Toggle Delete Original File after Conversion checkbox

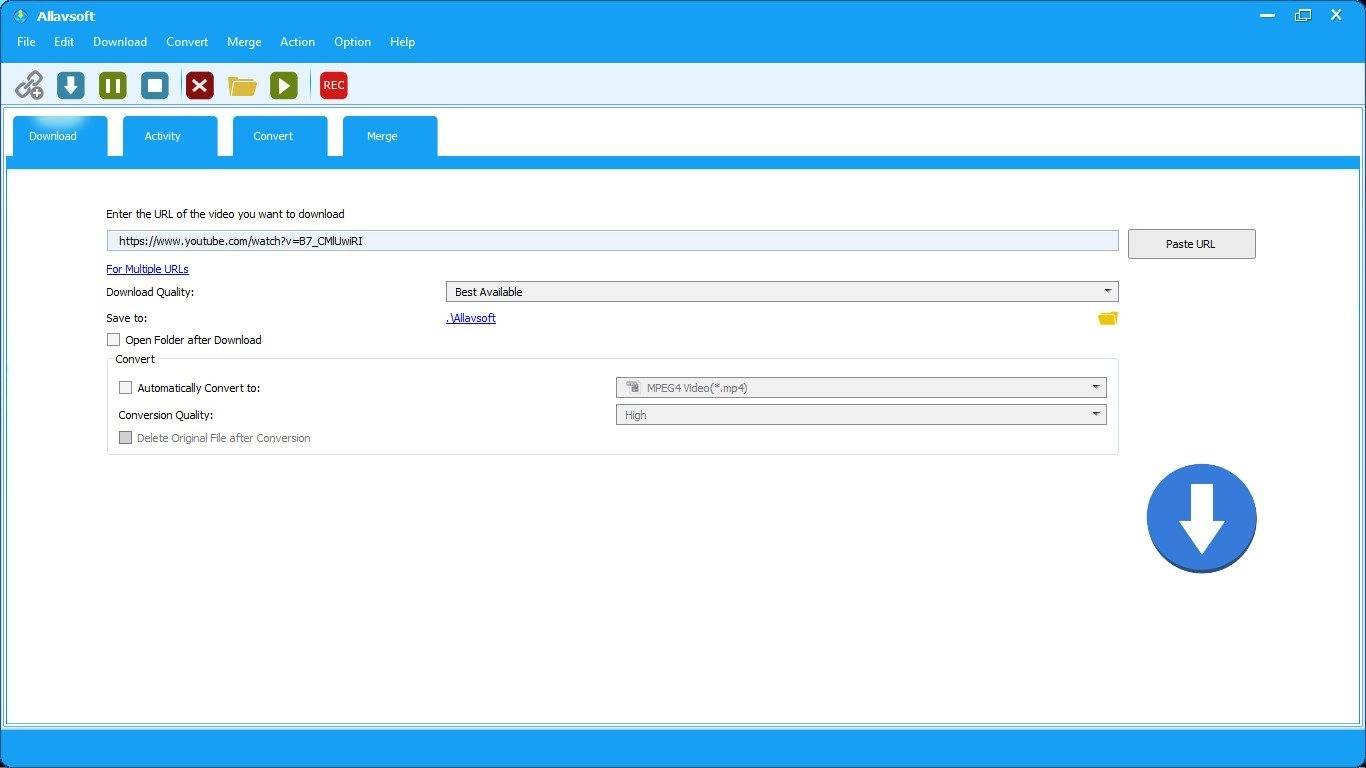click(125, 438)
